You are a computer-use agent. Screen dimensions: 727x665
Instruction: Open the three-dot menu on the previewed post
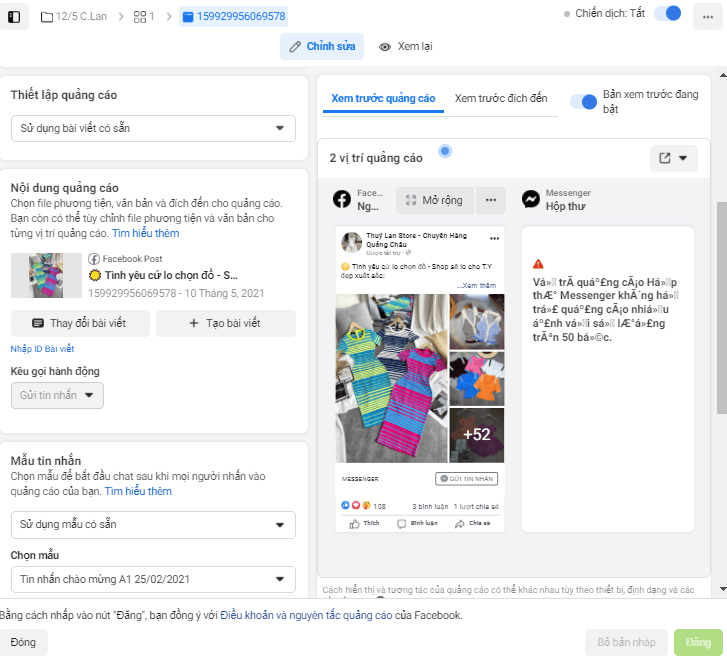[495, 238]
